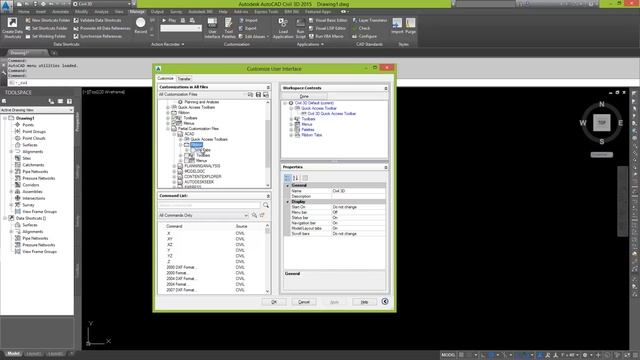640x360 pixels.
Task: Open Visual LISP Editor
Action: 327,28
